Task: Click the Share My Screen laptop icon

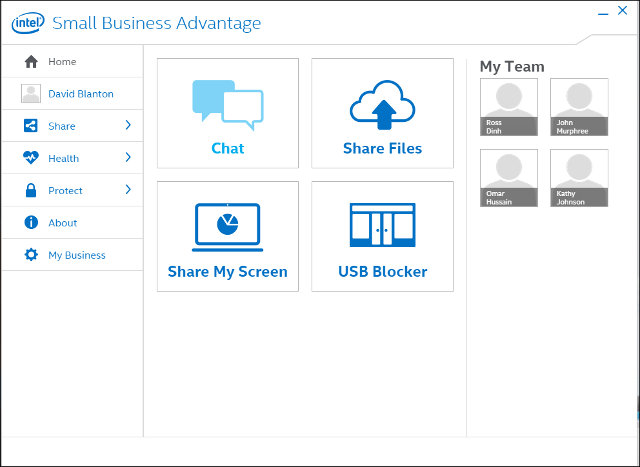Action: (227, 227)
